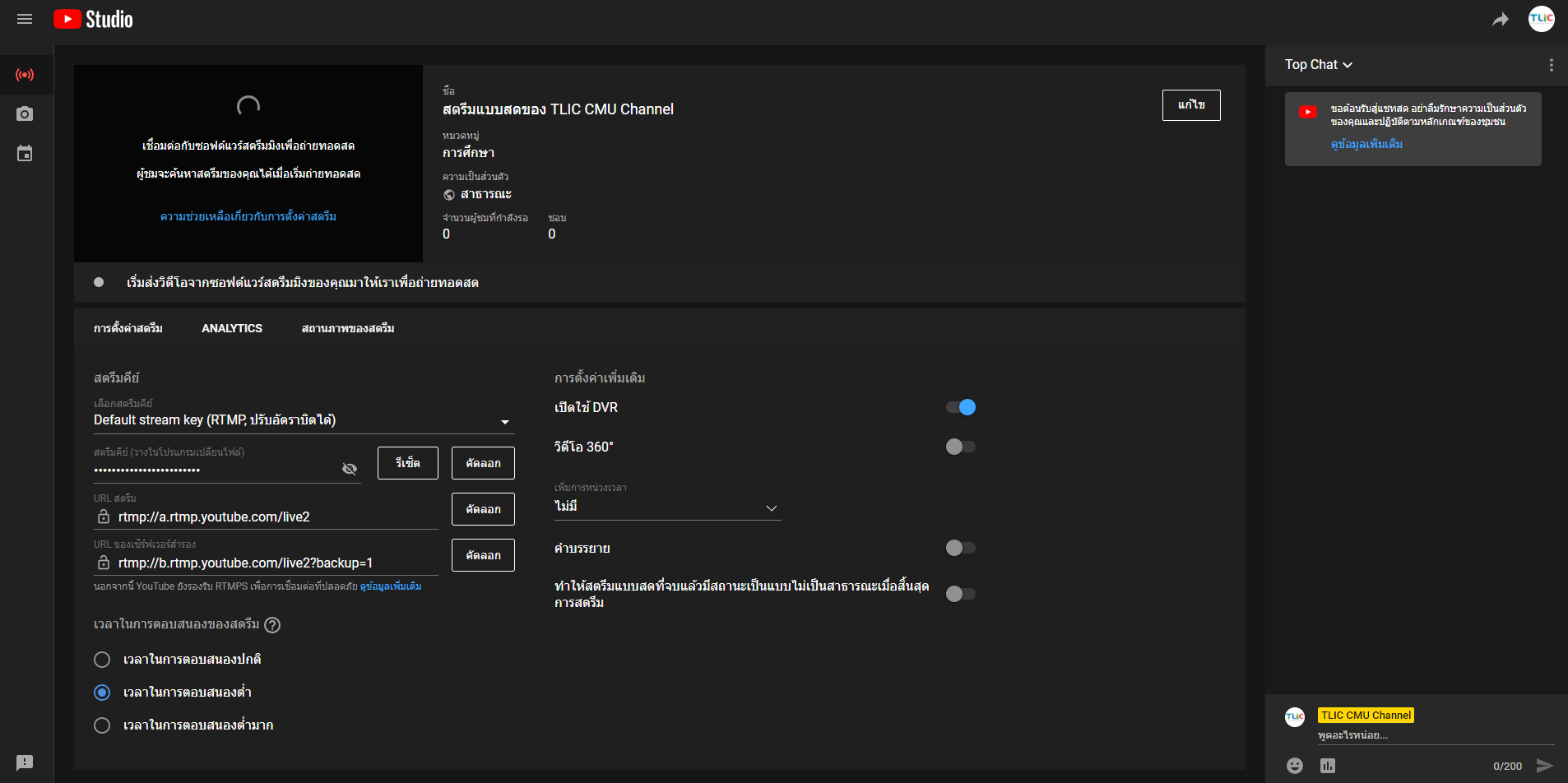This screenshot has width=1568, height=783.
Task: Click the stream title TLIC CMU Channel
Action: point(558,109)
